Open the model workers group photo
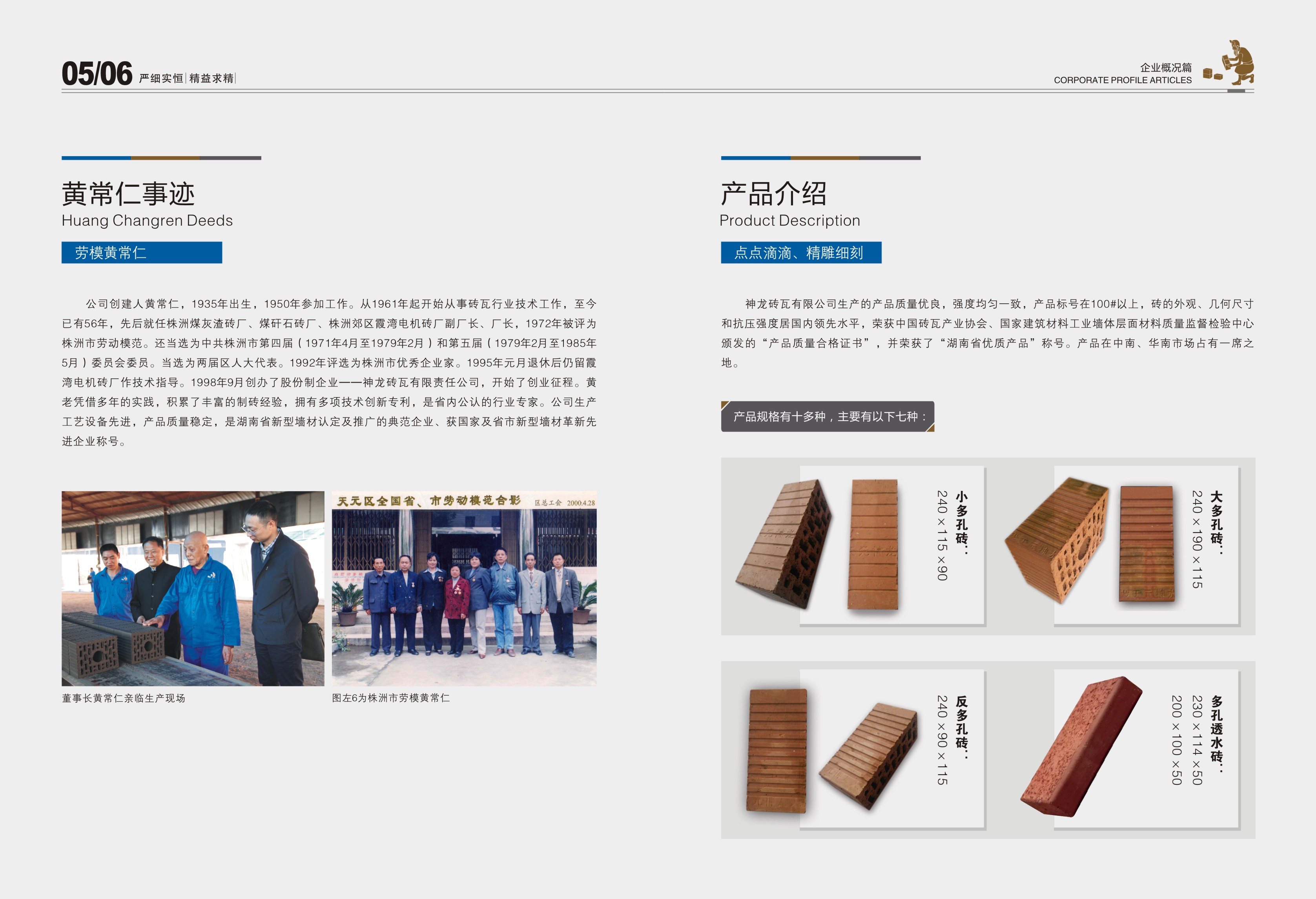This screenshot has width=1316, height=899. [x=464, y=588]
